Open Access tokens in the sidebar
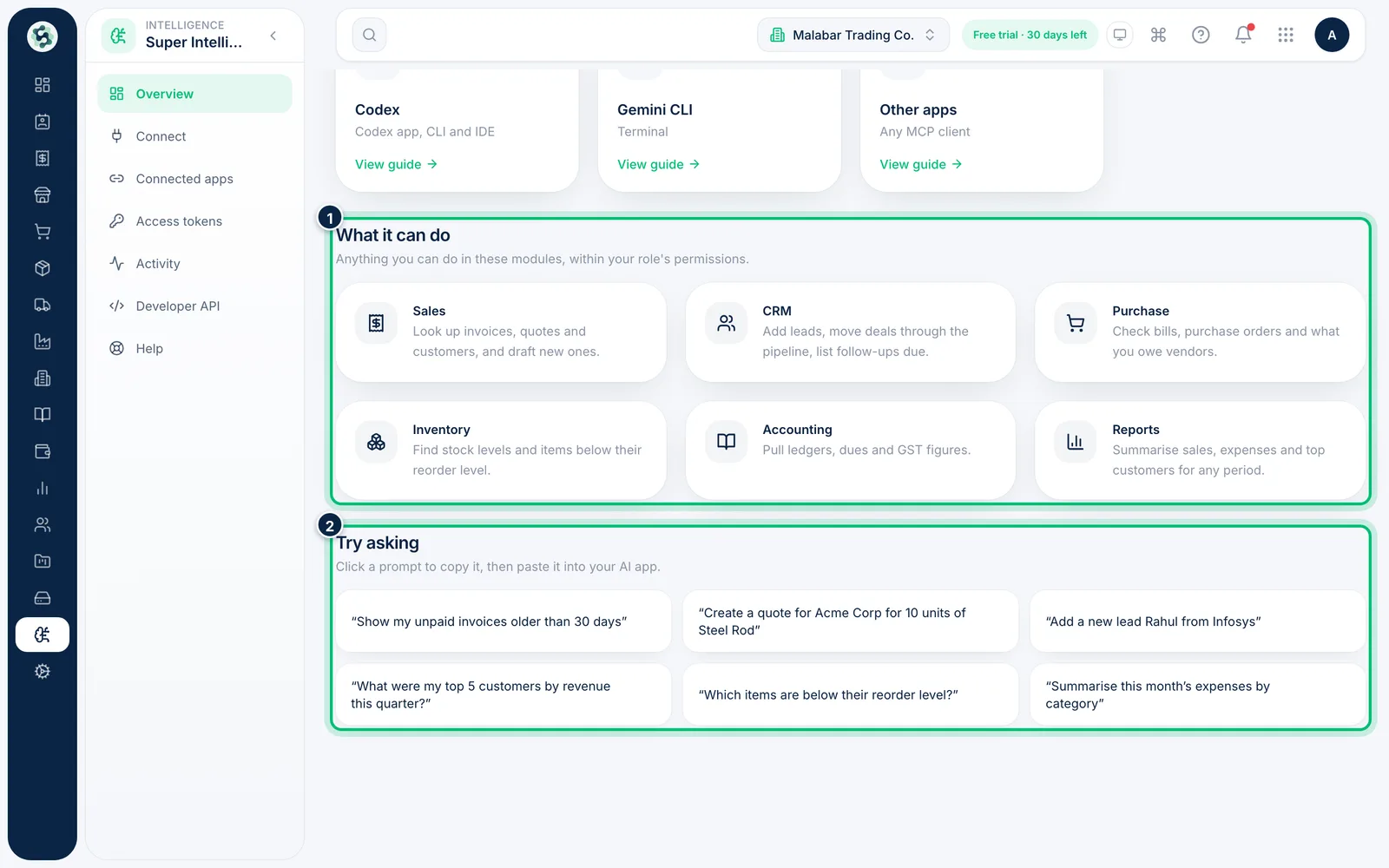Screen dimensions: 1389x868 coord(194,221)
